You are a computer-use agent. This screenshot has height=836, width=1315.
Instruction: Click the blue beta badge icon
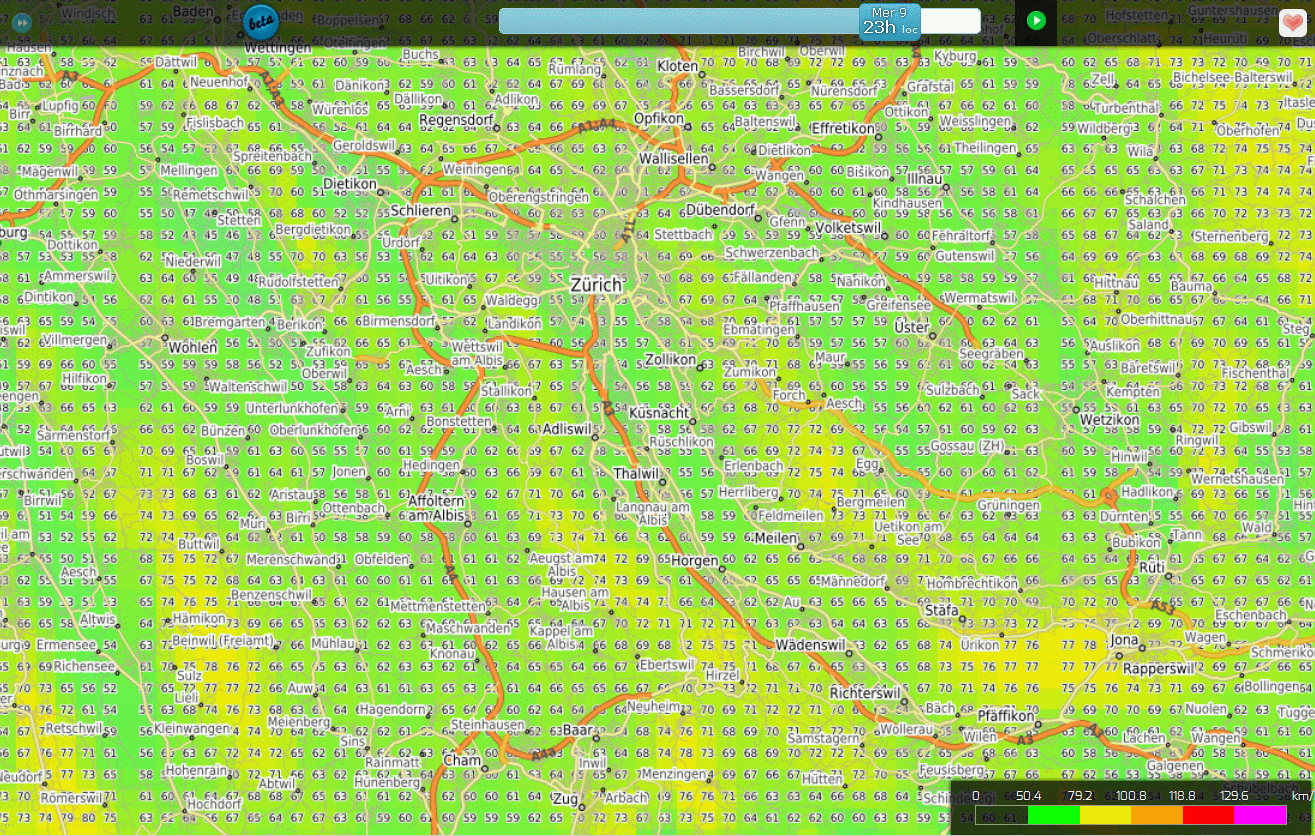tap(261, 21)
